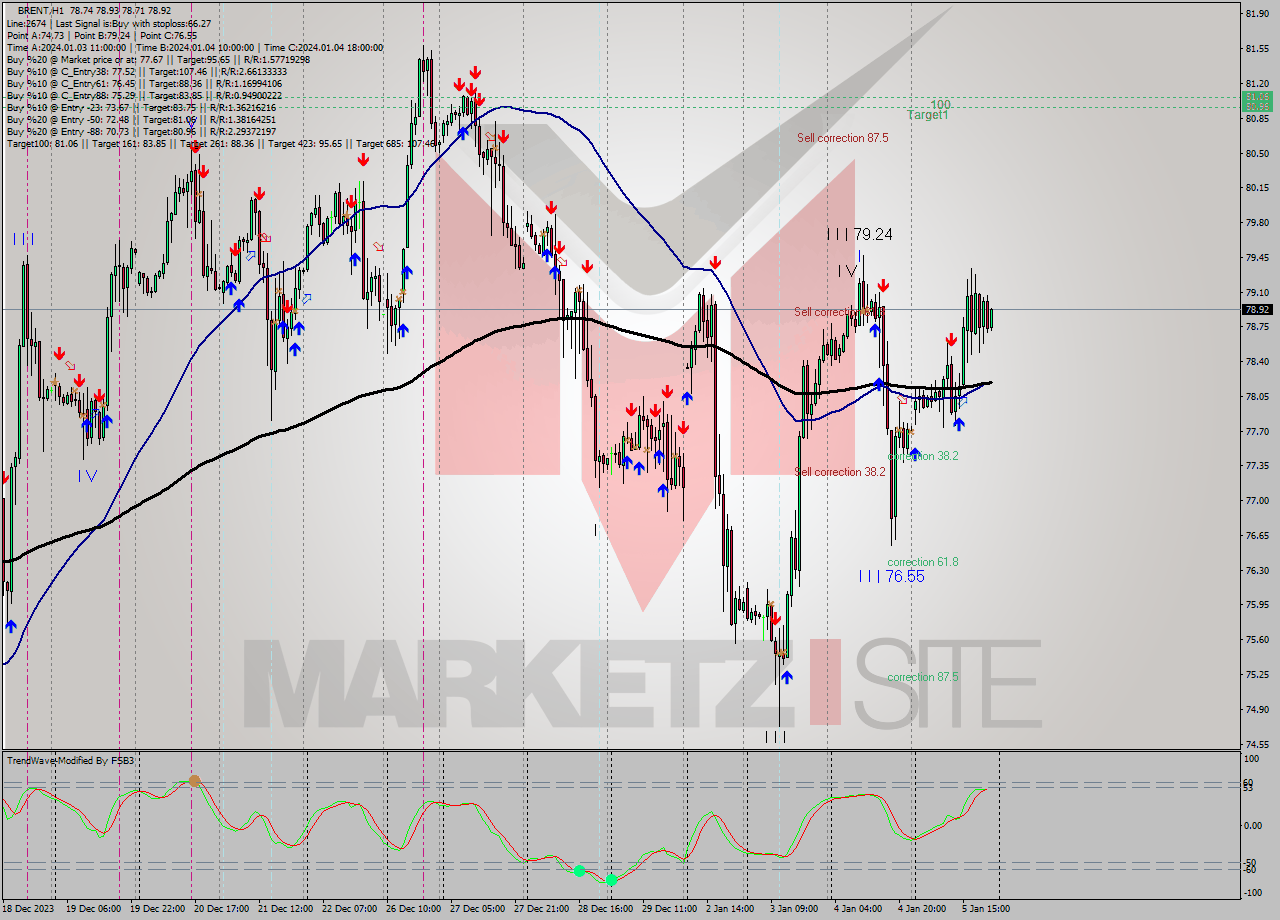Click the C_Entry88: 75.29 line

tap(144, 95)
